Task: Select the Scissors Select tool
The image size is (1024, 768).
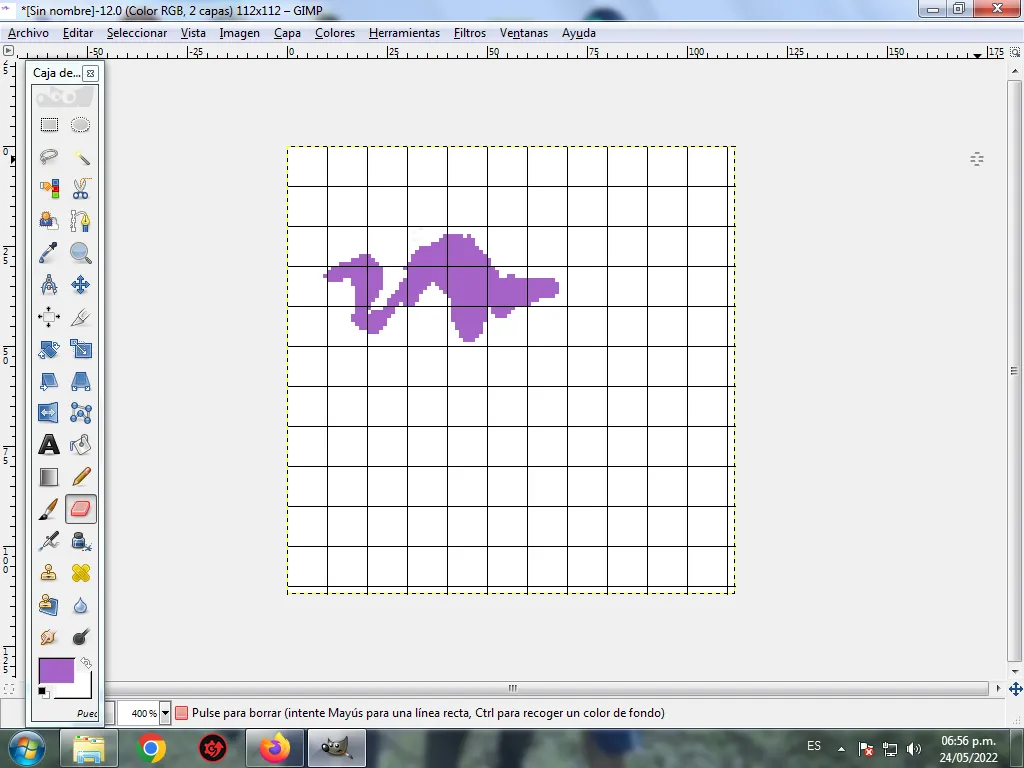Action: tap(80, 189)
